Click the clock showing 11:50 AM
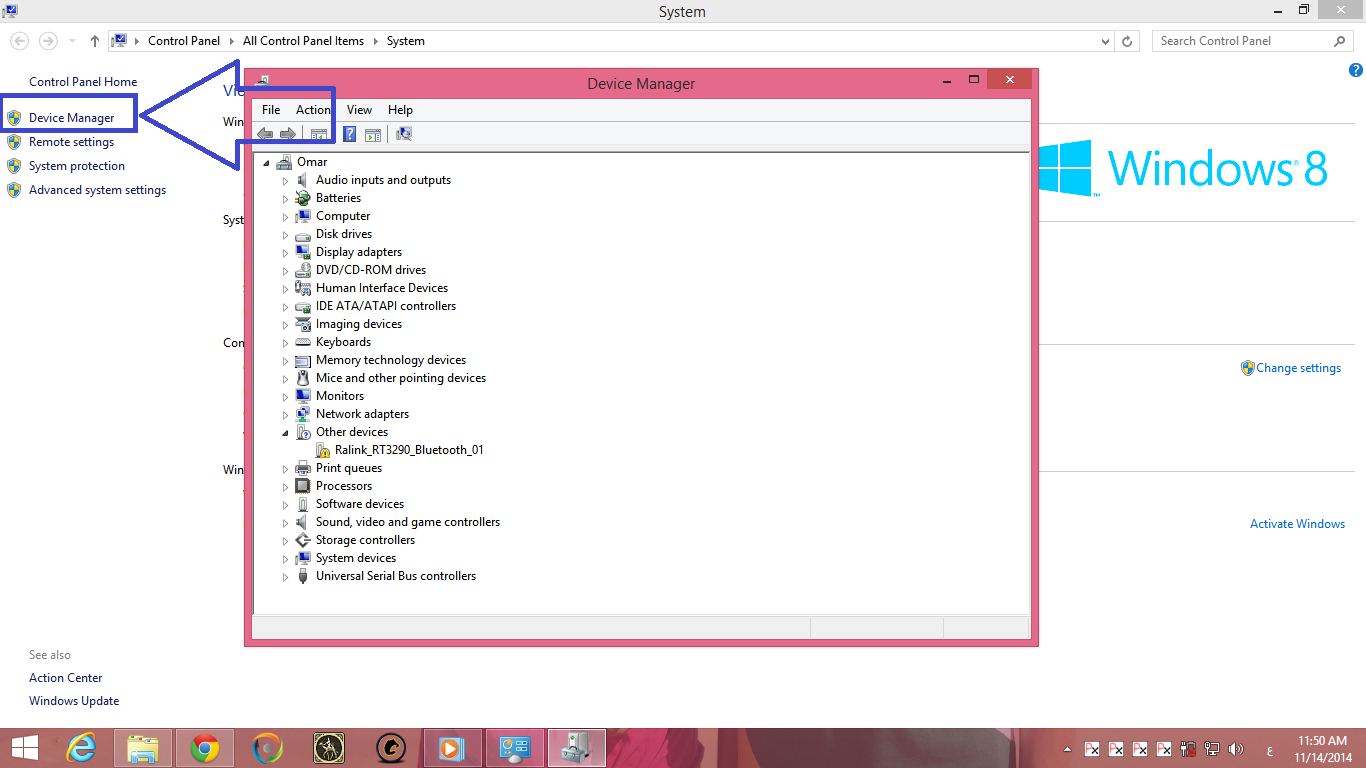This screenshot has height=768, width=1366. point(1323,741)
